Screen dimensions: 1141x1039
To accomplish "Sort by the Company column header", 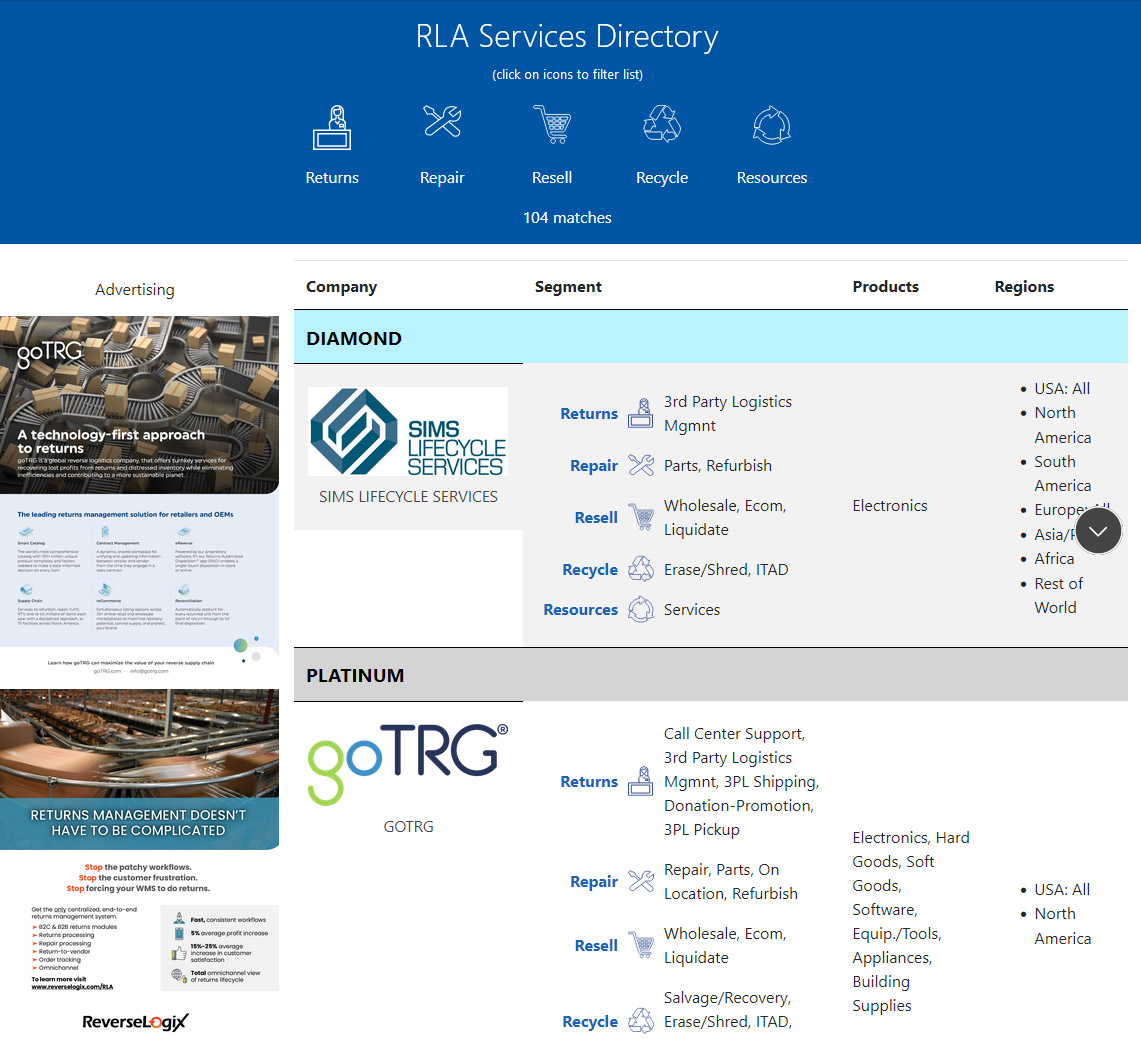I will (341, 287).
